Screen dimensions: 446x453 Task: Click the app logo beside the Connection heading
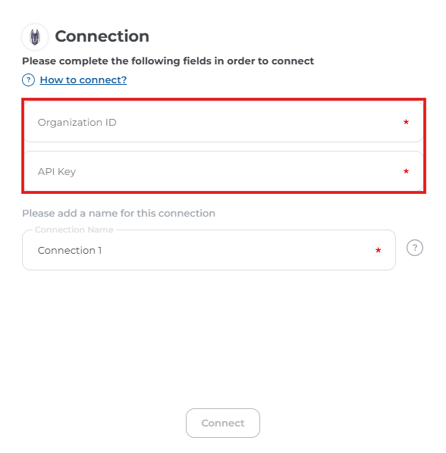coord(35,37)
